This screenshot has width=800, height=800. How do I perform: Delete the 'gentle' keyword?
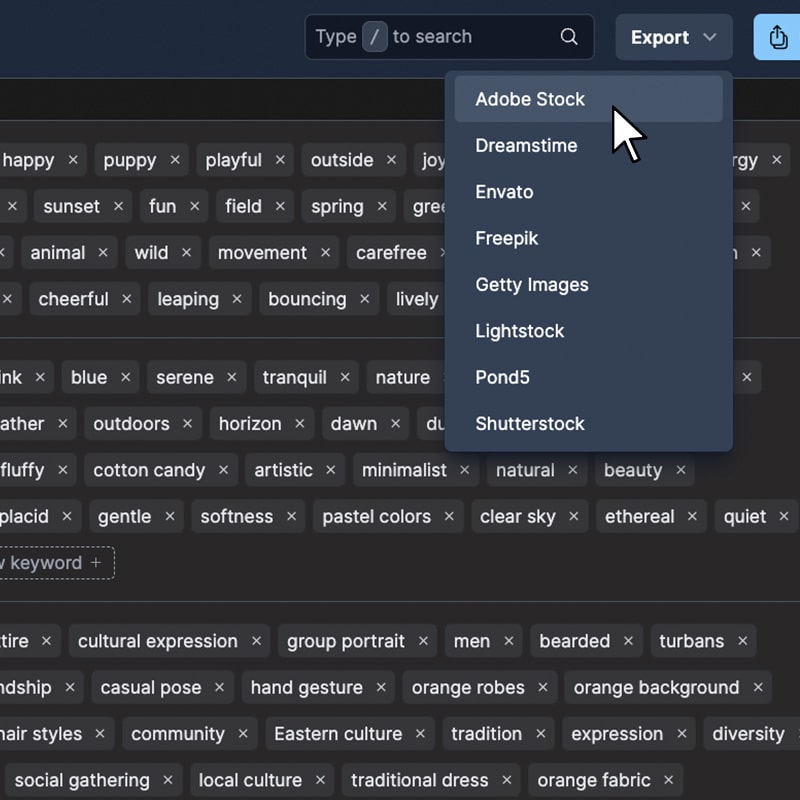pos(170,516)
